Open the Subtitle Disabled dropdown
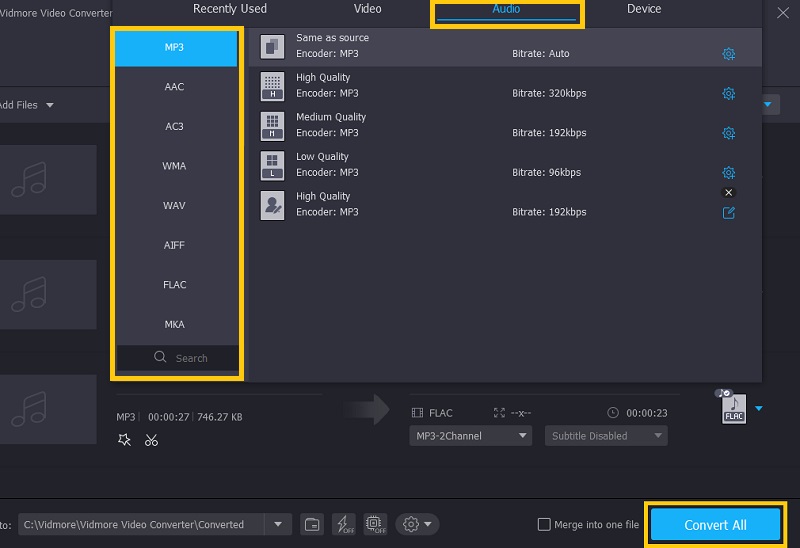 coord(607,436)
